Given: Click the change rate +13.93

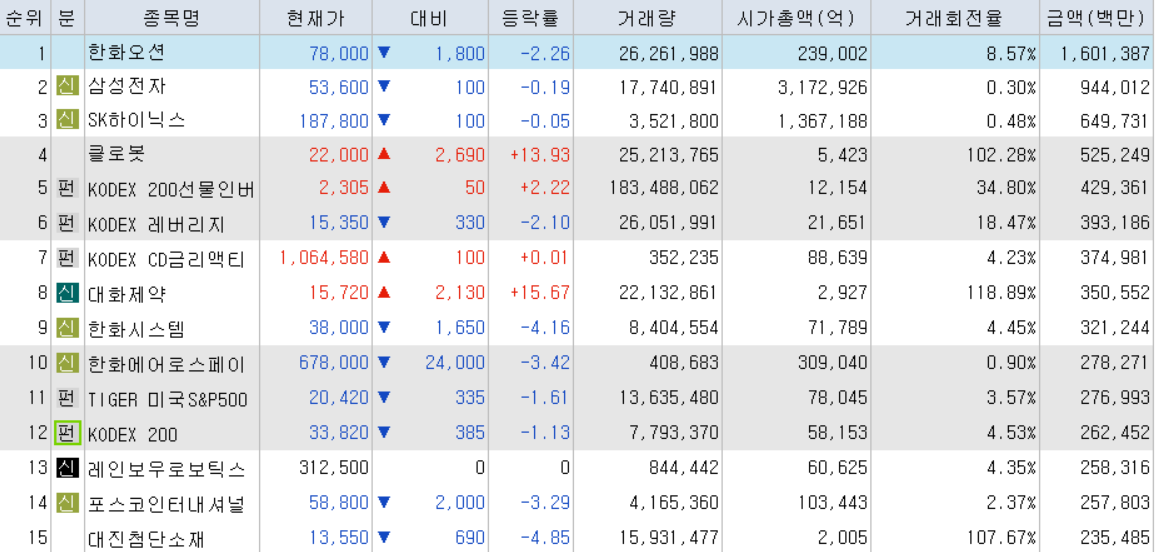Looking at the screenshot, I should [x=540, y=155].
